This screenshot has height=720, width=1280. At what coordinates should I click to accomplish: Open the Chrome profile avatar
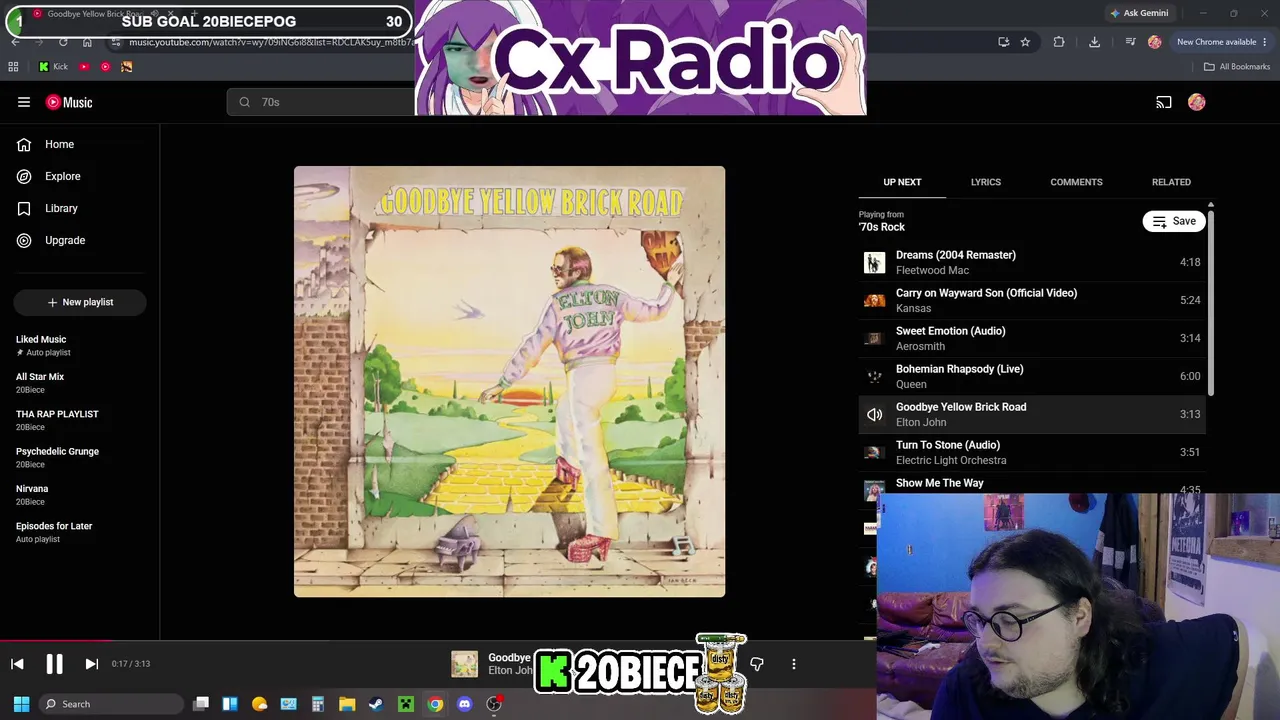[1155, 42]
